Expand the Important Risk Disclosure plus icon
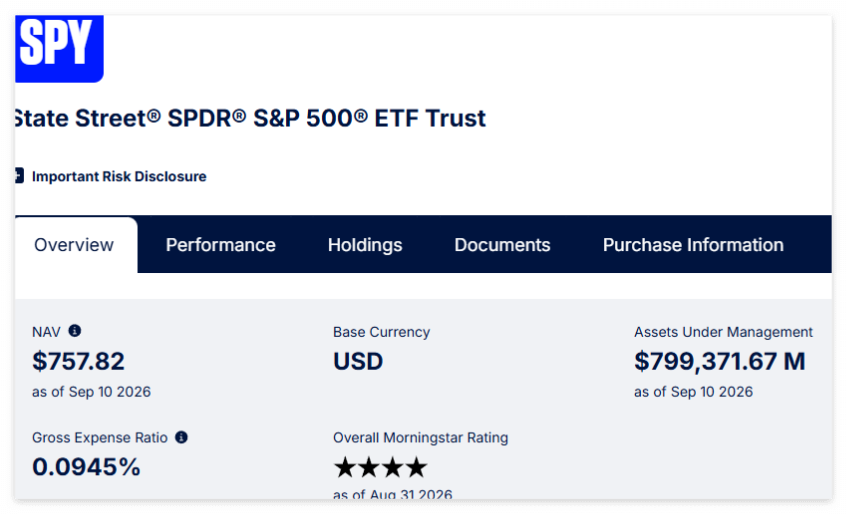 tap(19, 176)
